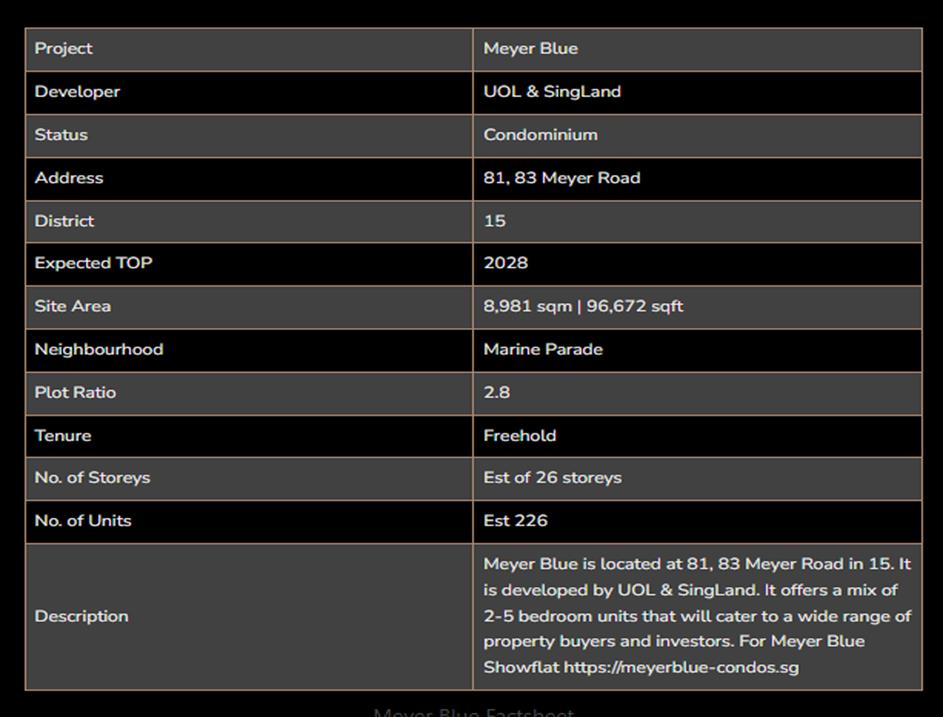The width and height of the screenshot is (943, 717).
Task: Click the District row label
Action: [x=64, y=221]
